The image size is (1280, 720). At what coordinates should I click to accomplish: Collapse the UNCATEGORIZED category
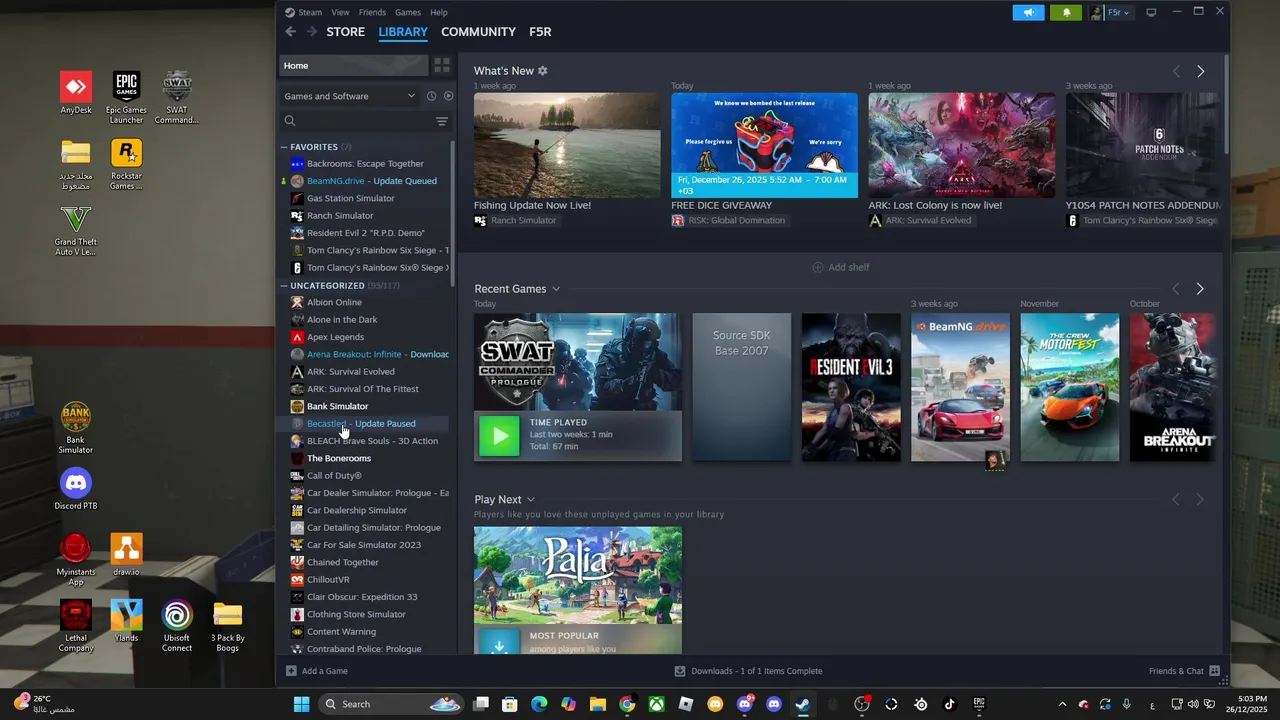pyautogui.click(x=284, y=286)
